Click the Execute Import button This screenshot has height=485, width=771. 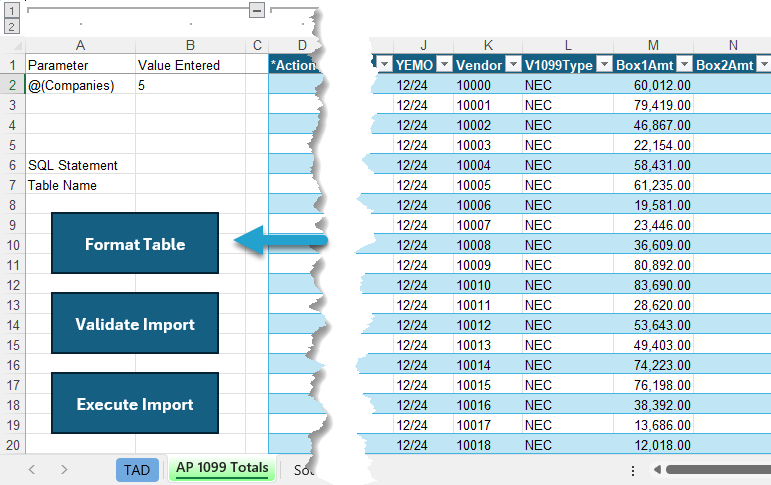(135, 403)
